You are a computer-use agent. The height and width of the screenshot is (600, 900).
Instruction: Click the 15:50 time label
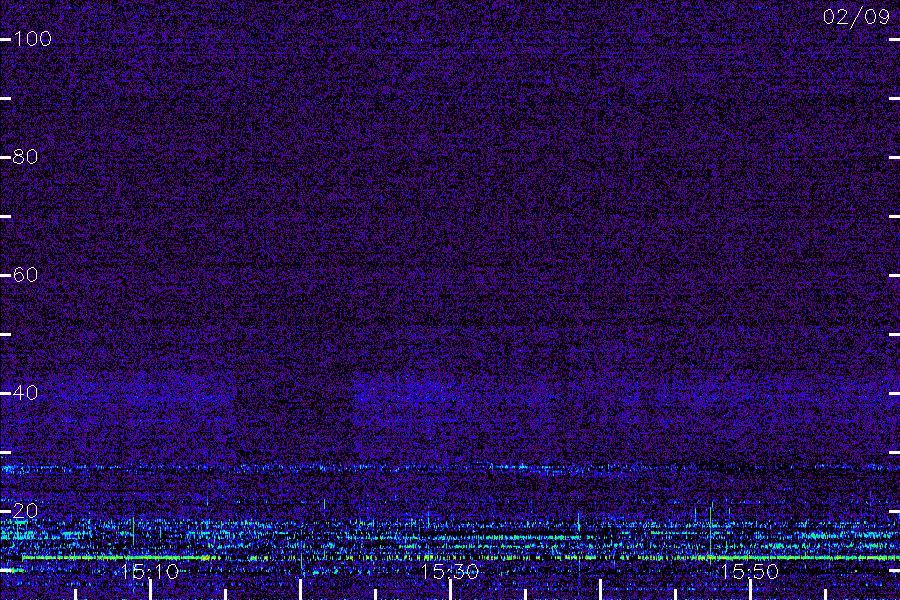[x=749, y=571]
